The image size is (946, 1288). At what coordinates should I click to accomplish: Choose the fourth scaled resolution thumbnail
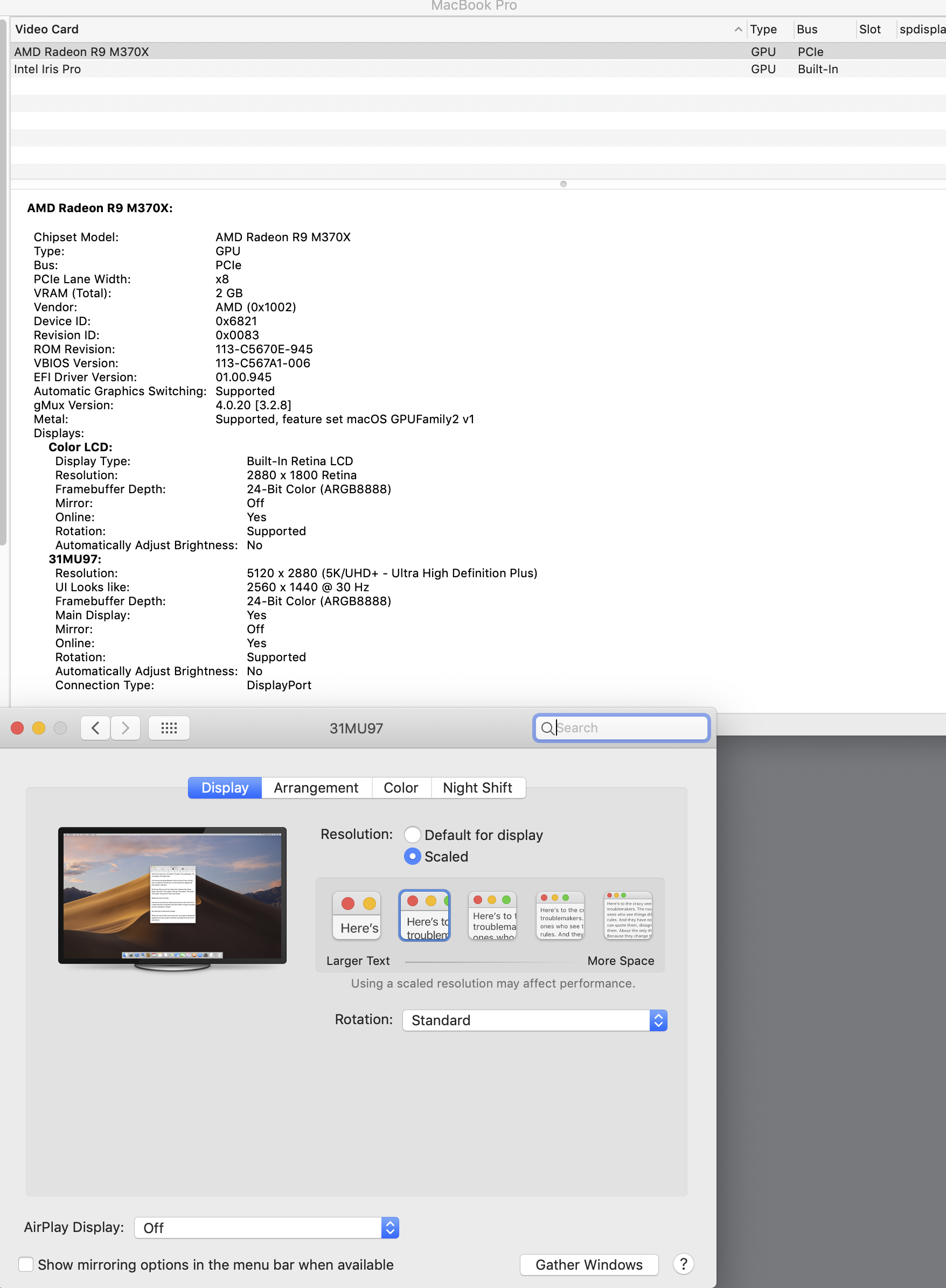coord(560,915)
